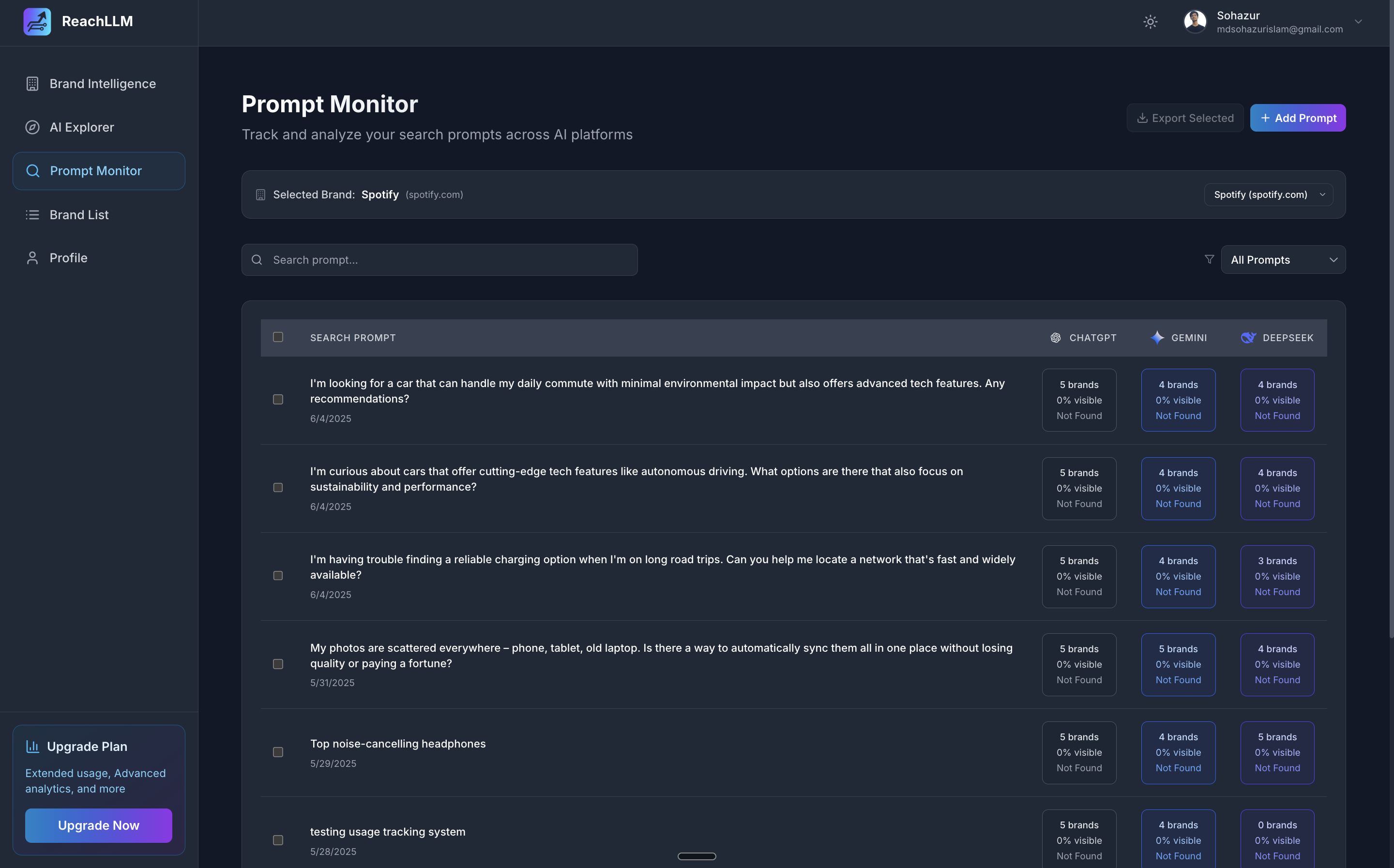Click Prompt Monitor magnifier icon in sidebar

33,171
